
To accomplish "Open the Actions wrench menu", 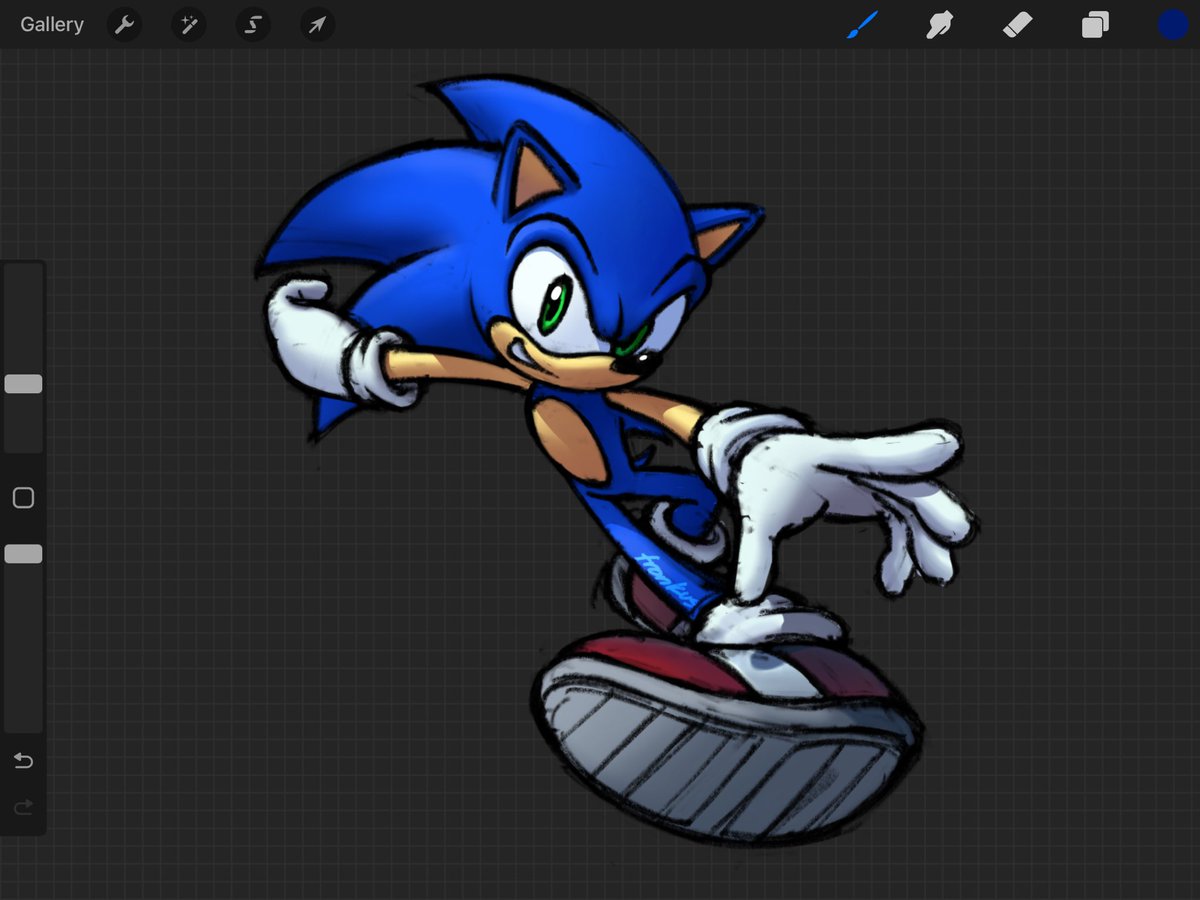I will pos(125,25).
